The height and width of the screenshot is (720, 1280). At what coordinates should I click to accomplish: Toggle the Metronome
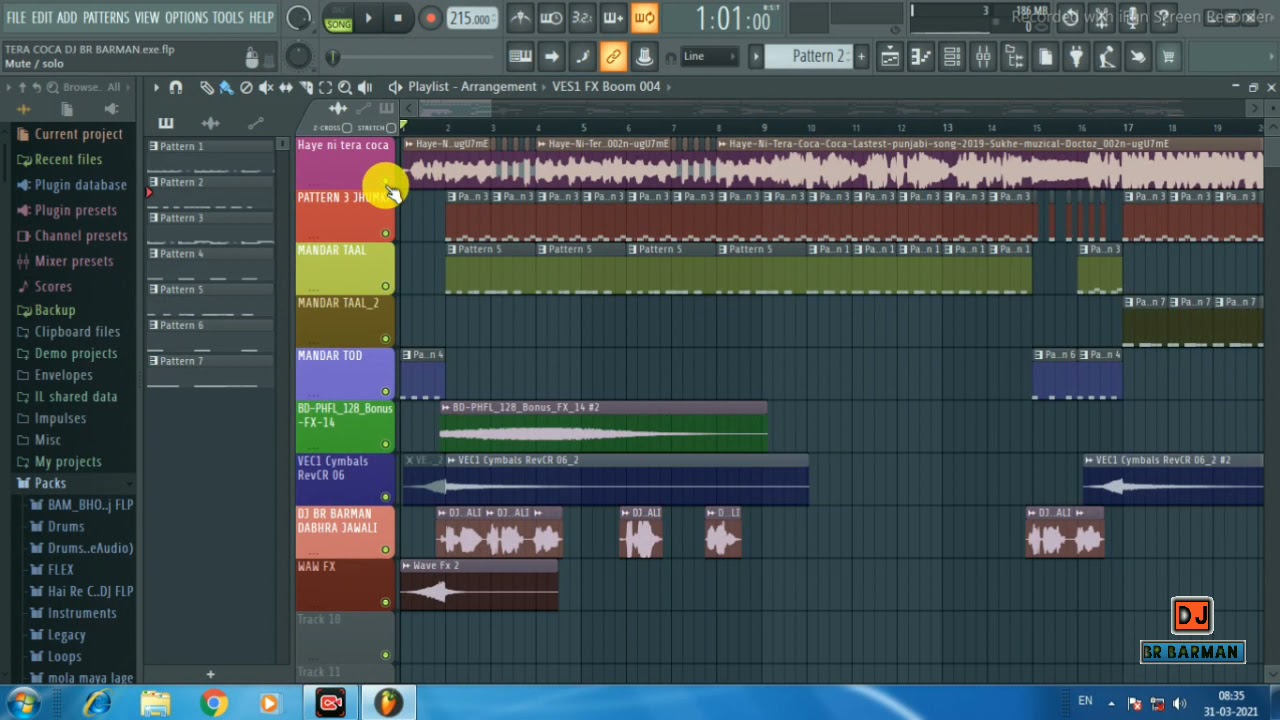pyautogui.click(x=520, y=18)
